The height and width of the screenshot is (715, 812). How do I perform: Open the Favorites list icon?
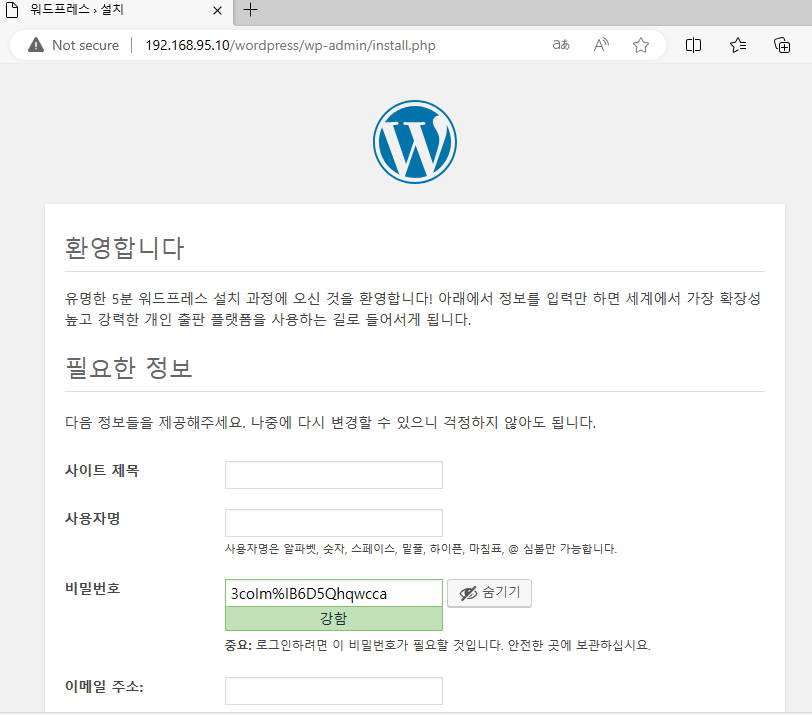pyautogui.click(x=738, y=45)
